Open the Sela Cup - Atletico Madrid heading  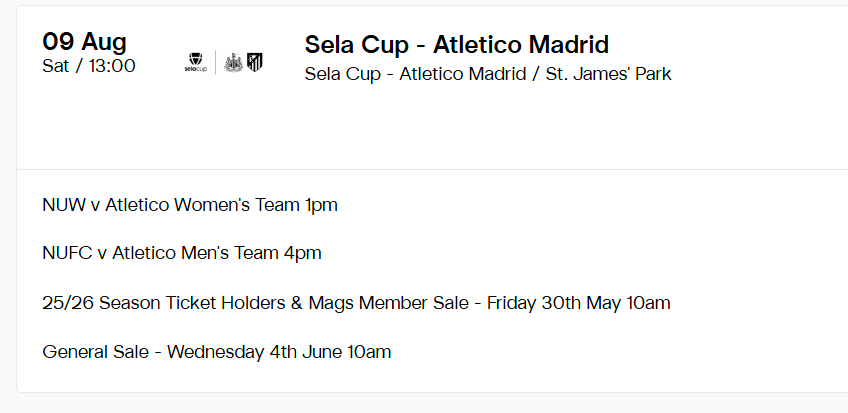point(457,44)
